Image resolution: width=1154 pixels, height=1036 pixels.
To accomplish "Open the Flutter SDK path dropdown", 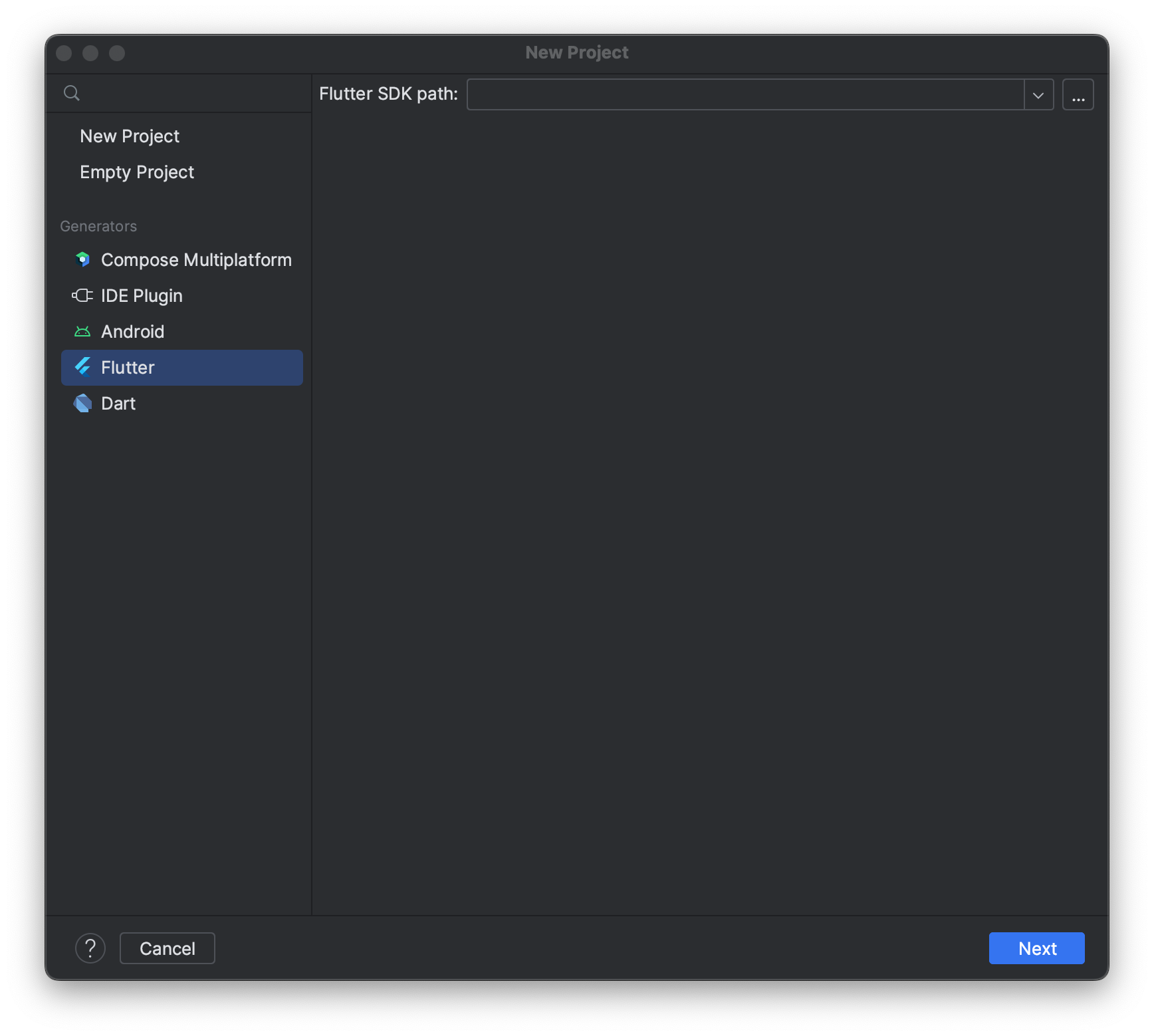I will [x=1038, y=94].
